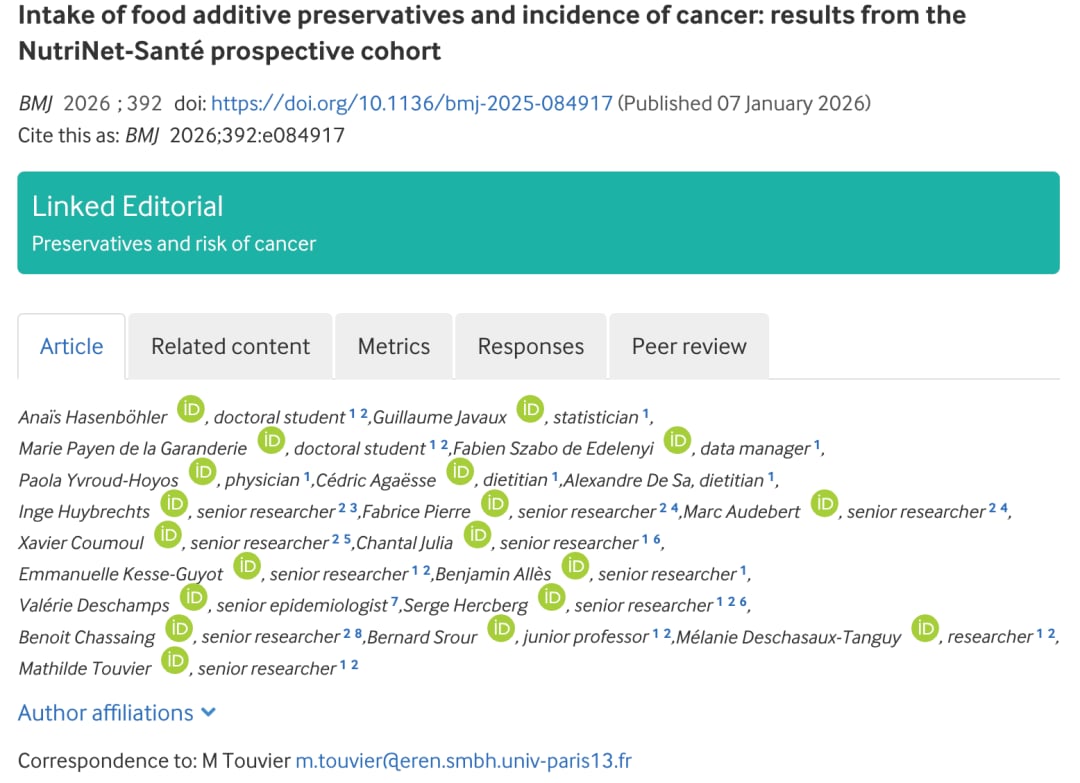Screen dimensions: 1080x783
Task: Open Anaïs Hasenböhler's ORCID iD icon
Action: 191,409
